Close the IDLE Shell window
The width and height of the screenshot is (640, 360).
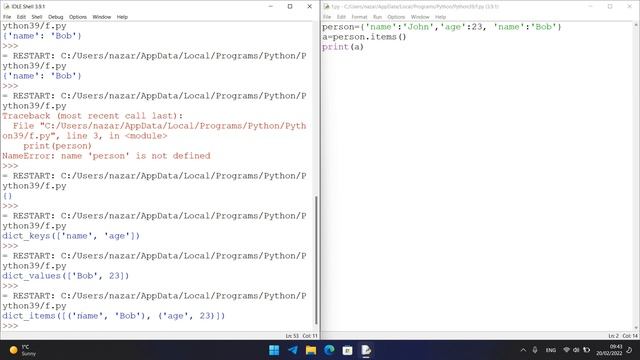309,6
